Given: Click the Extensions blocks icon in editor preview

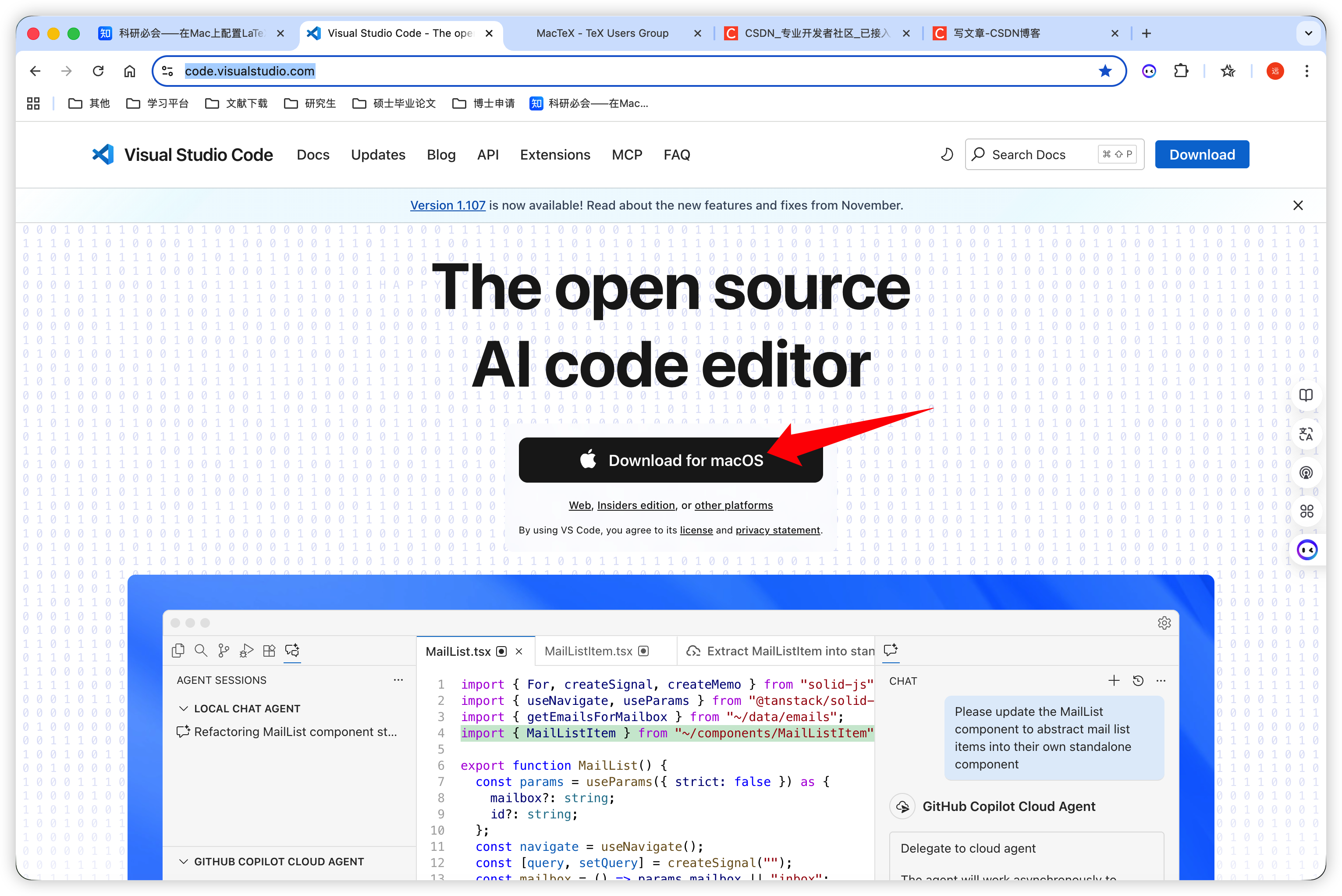Looking at the screenshot, I should click(x=269, y=650).
